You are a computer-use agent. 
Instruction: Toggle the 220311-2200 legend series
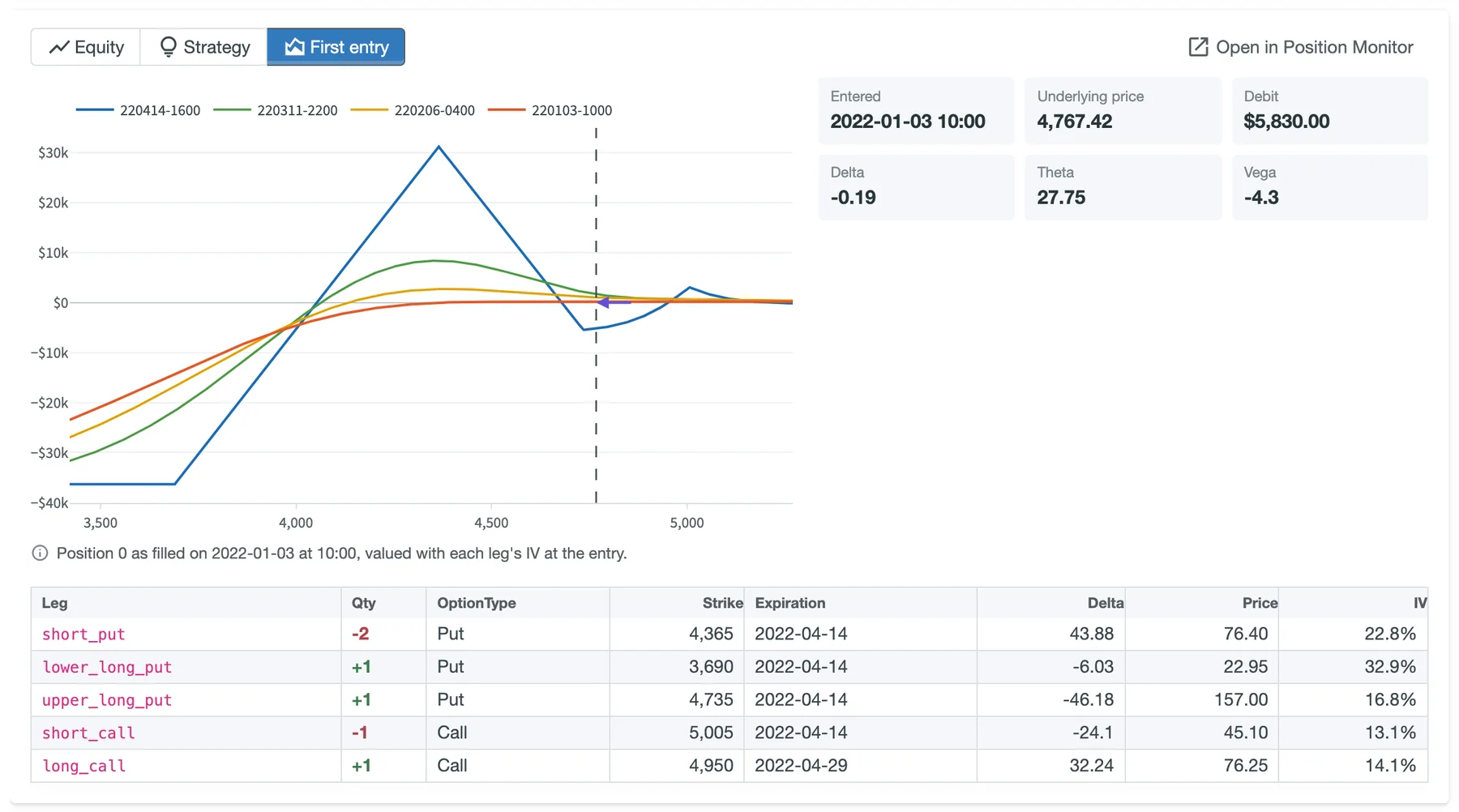[x=276, y=110]
